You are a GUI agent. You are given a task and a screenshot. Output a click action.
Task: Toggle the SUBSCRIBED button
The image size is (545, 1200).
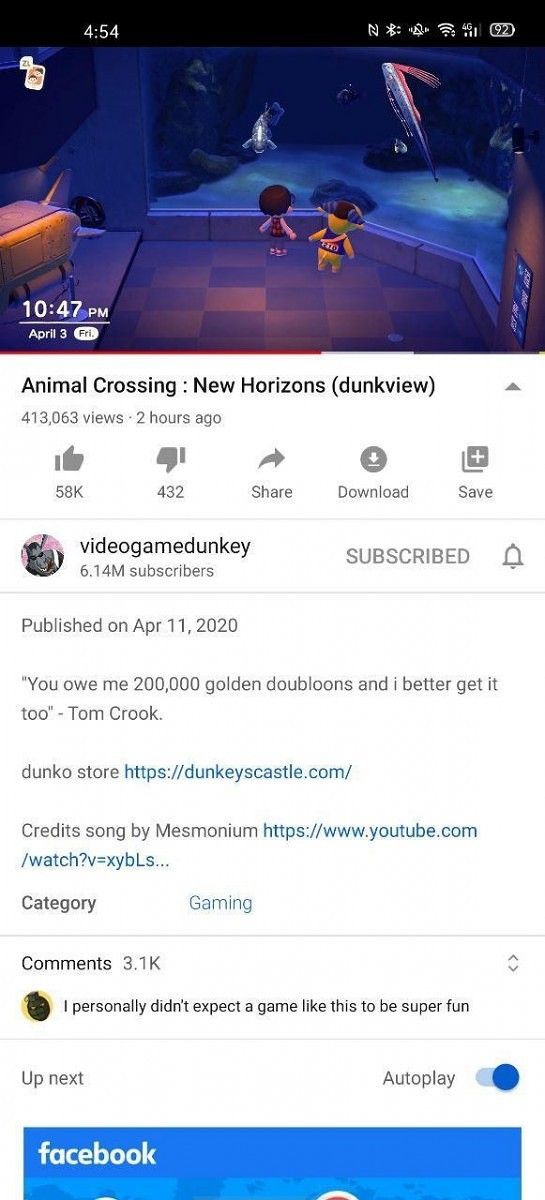point(407,557)
